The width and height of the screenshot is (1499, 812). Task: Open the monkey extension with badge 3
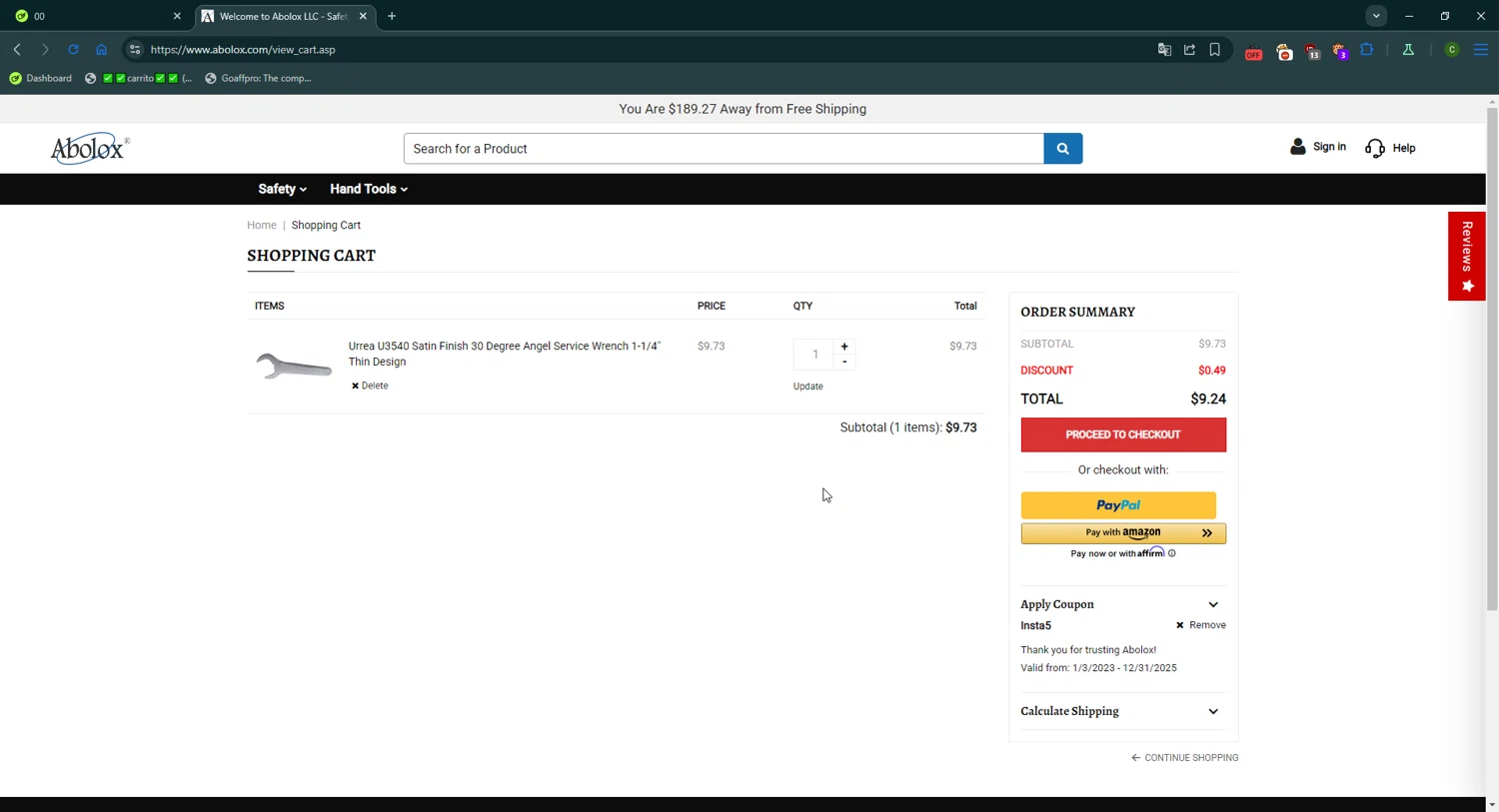pyautogui.click(x=1340, y=51)
